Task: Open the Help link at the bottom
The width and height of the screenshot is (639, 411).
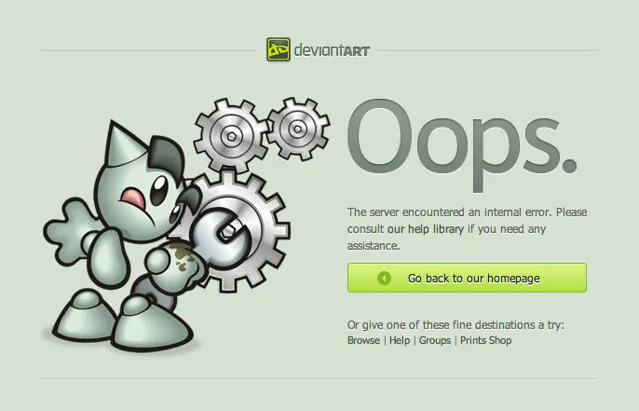Action: [x=399, y=340]
